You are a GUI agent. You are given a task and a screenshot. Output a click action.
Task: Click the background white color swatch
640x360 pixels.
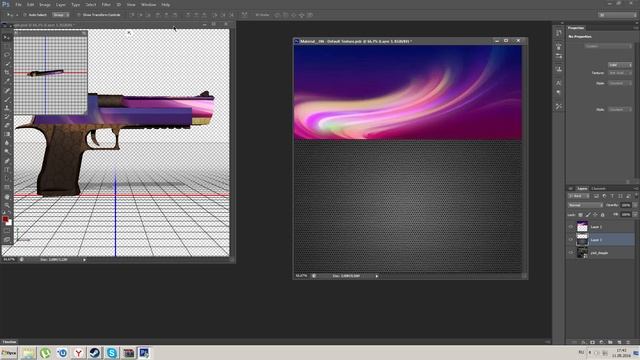pyautogui.click(x=9, y=223)
